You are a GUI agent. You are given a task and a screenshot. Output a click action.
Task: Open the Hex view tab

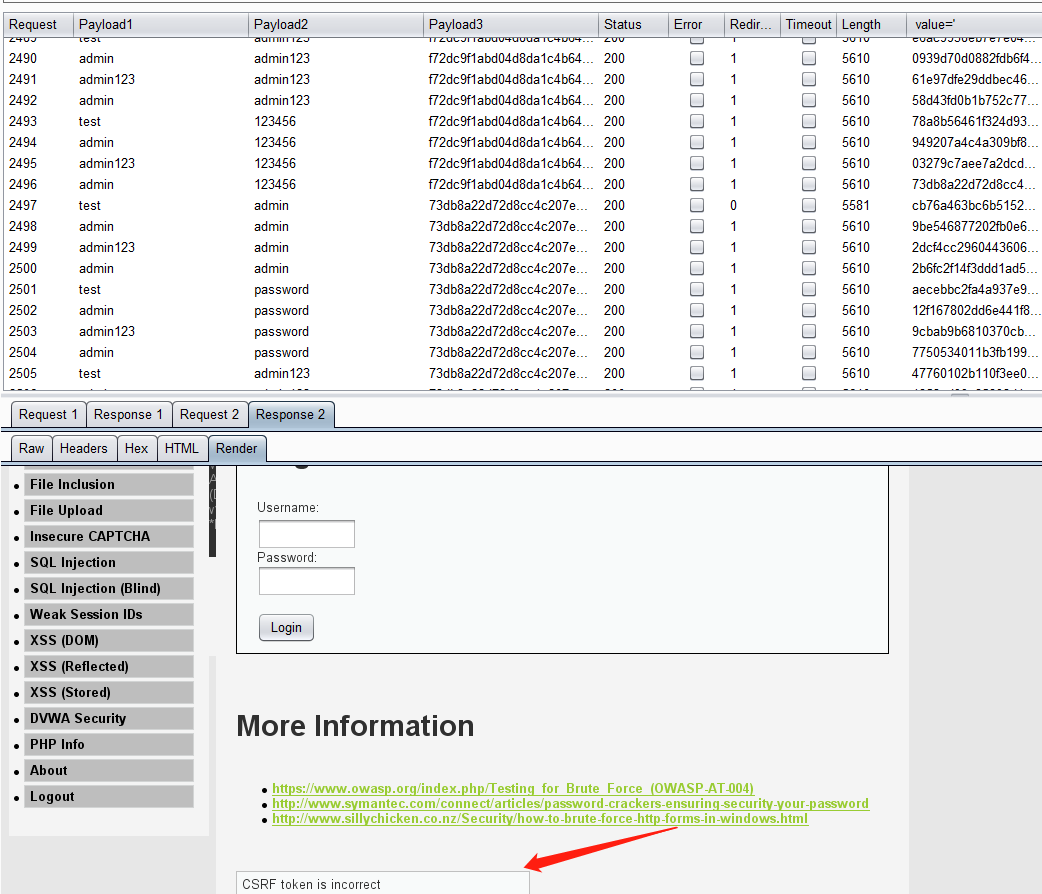point(137,449)
